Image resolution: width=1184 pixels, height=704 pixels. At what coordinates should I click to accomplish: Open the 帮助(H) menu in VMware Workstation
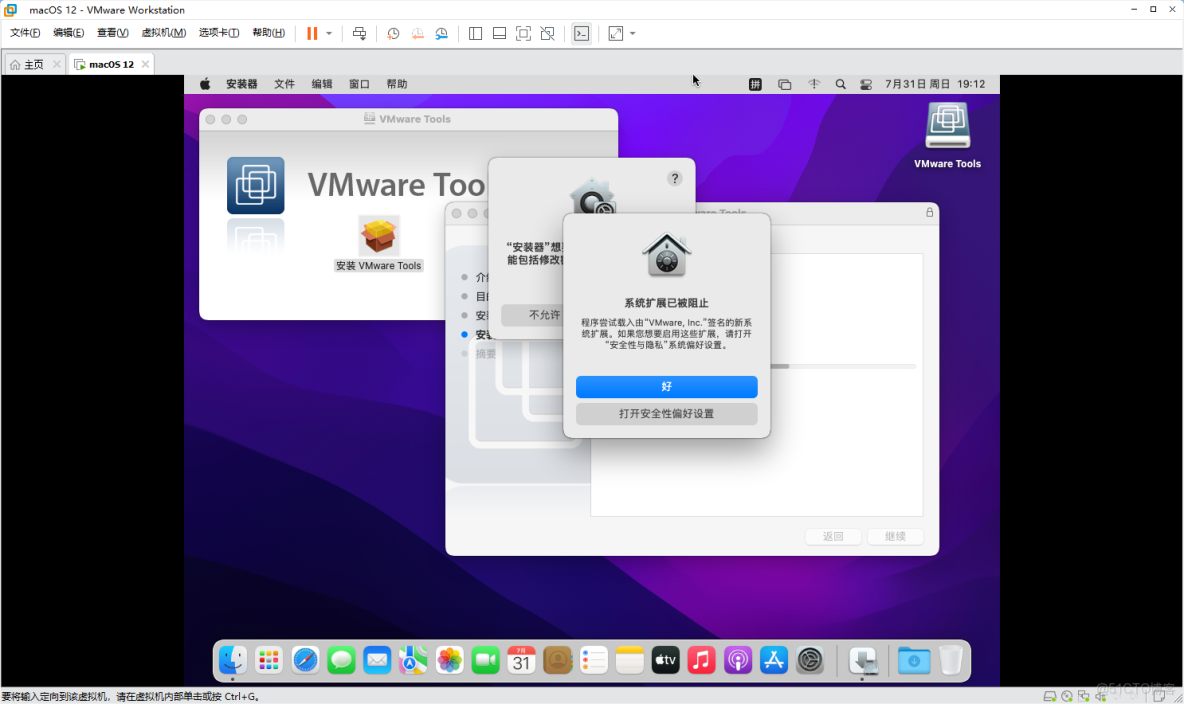269,32
